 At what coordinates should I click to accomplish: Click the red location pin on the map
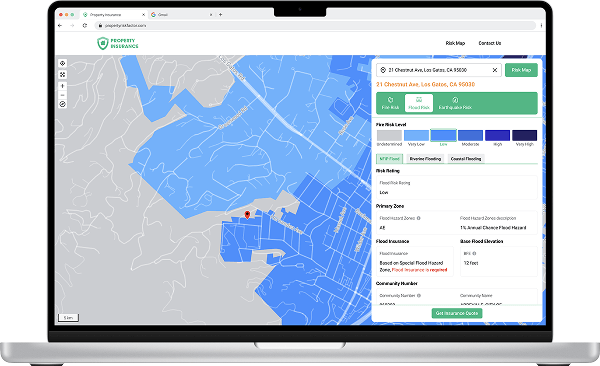tap(247, 215)
